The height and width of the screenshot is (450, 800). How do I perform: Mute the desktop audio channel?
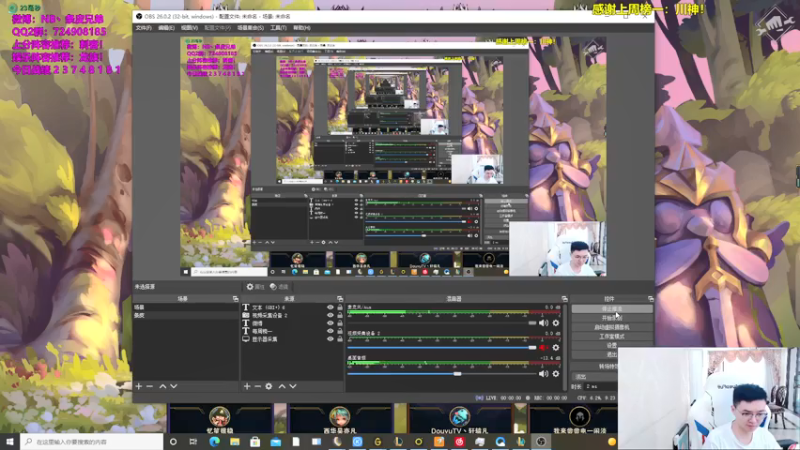click(x=543, y=374)
